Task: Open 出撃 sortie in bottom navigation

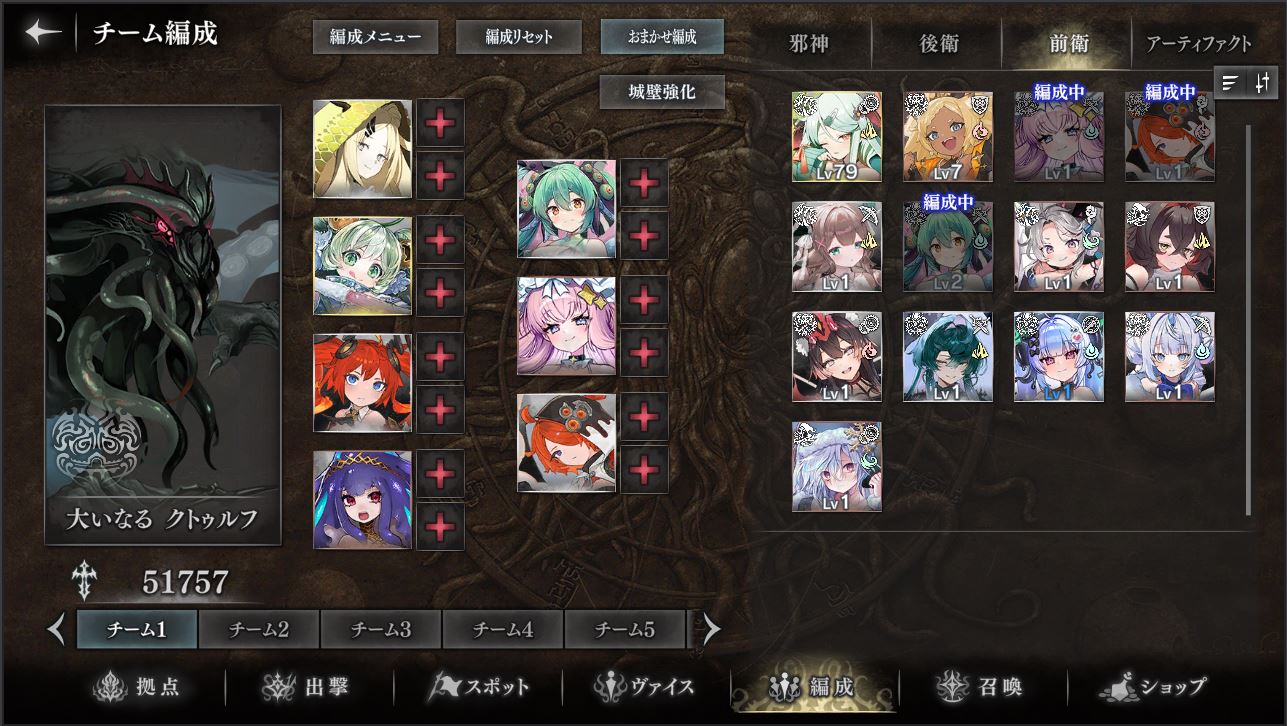Action: (306, 687)
